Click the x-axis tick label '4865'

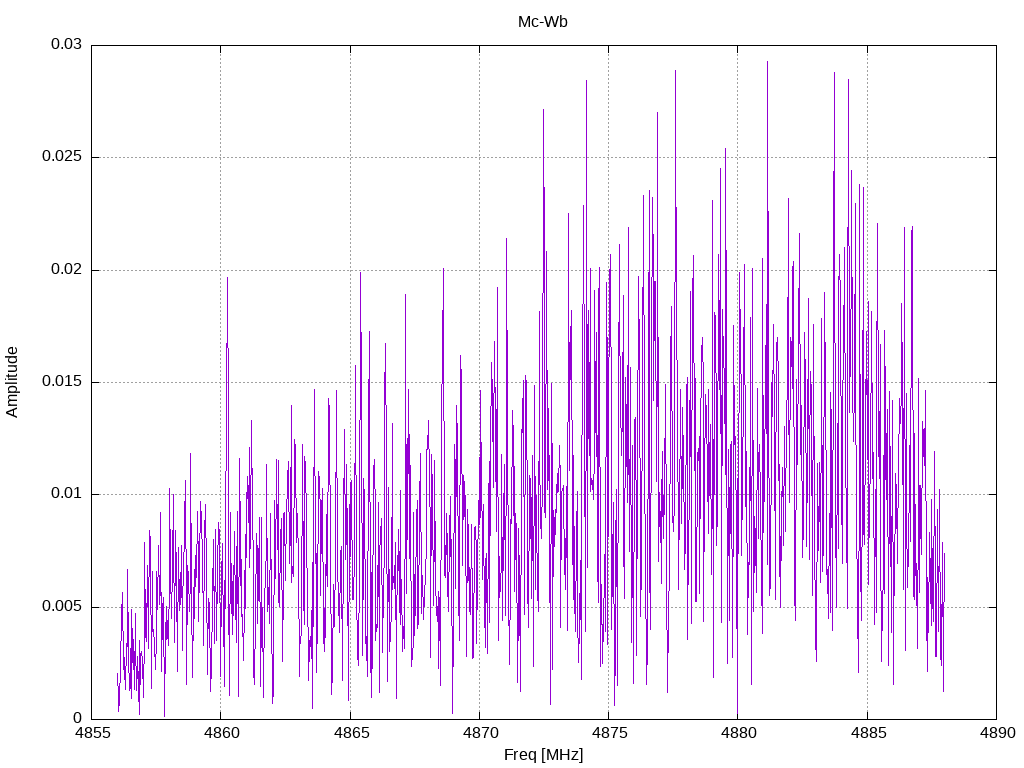click(350, 733)
